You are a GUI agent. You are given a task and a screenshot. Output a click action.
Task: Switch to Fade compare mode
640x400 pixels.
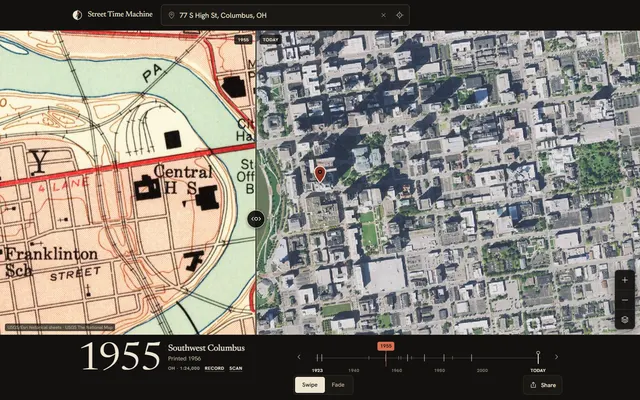(x=338, y=385)
